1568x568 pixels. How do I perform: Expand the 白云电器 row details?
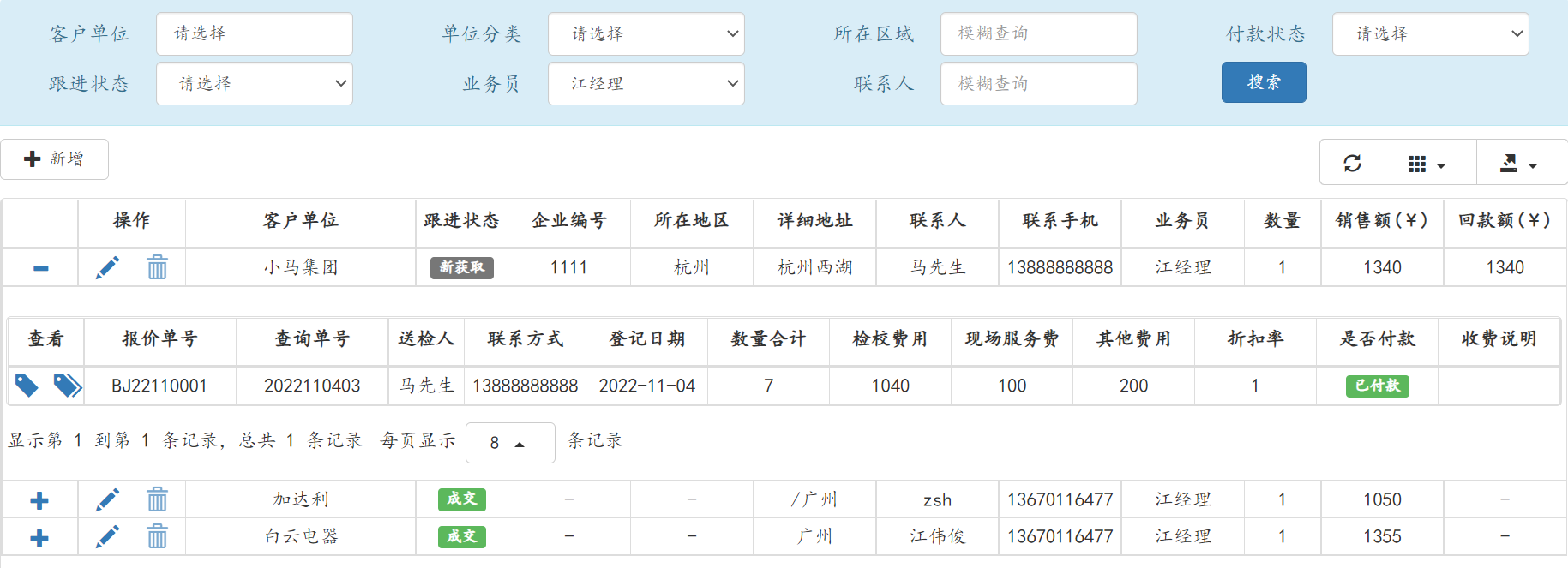39,538
